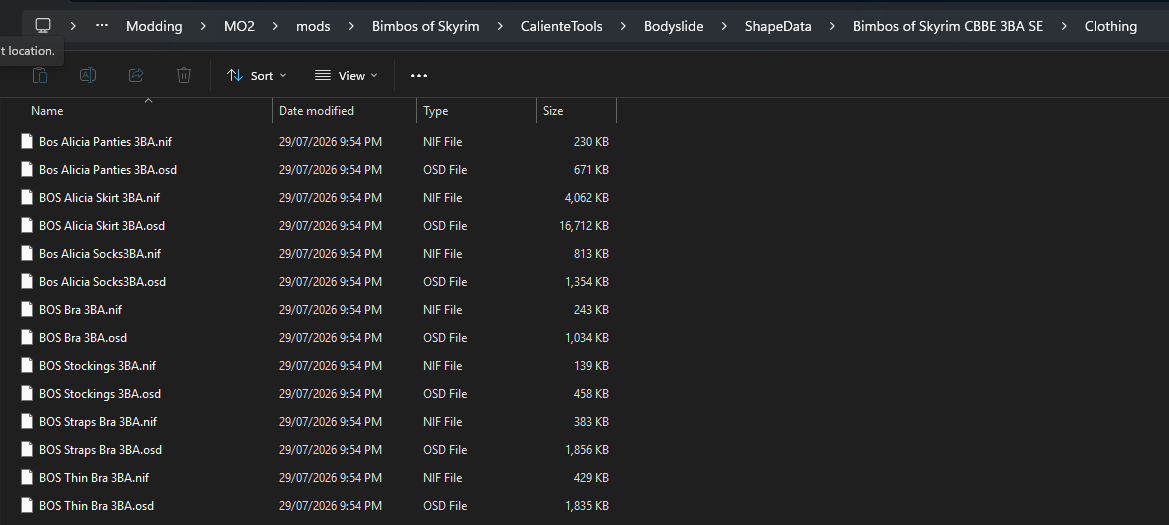Navigate to Bimbos of Skyrim folder in breadcrumb
This screenshot has width=1169, height=525.
point(426,26)
